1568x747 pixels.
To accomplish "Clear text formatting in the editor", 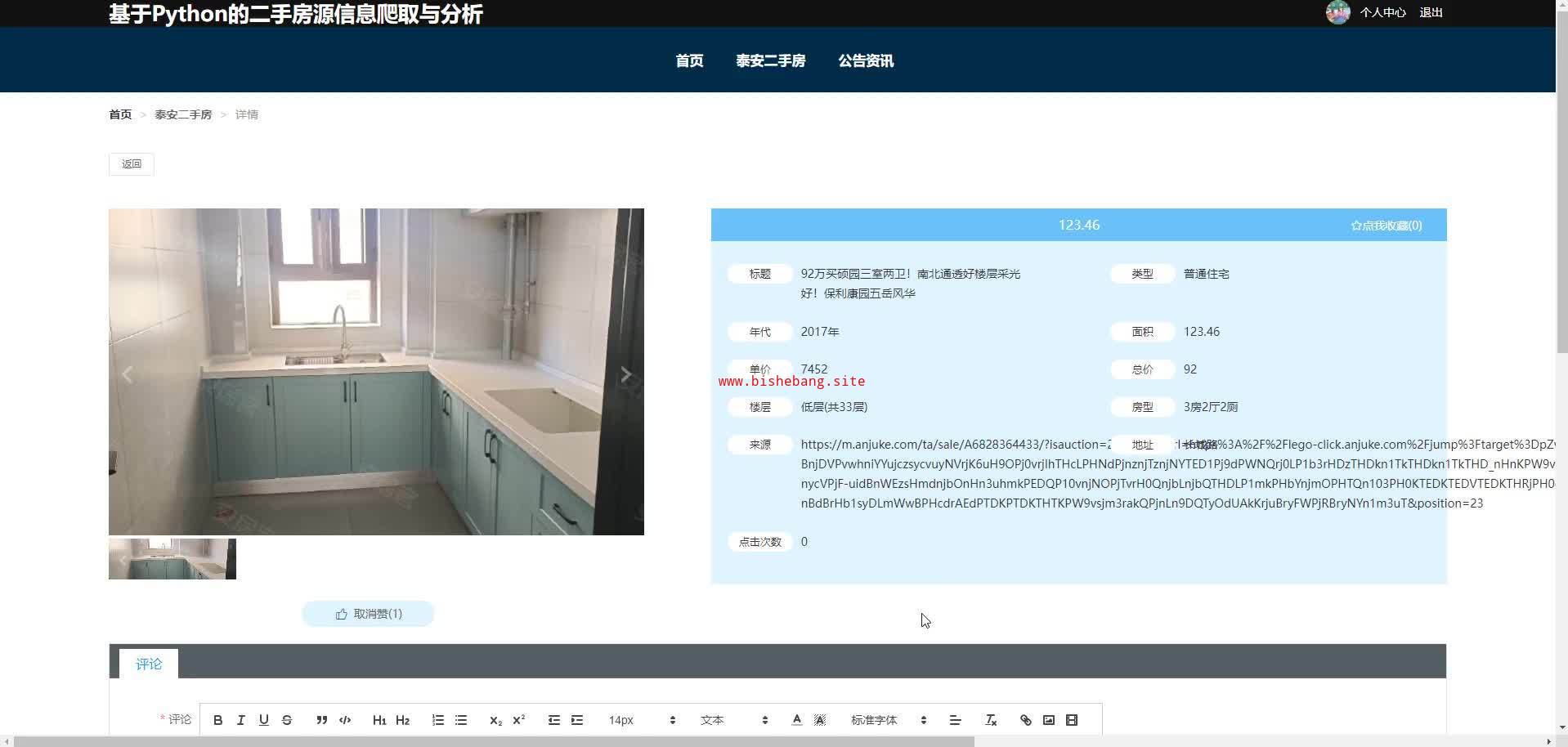I will [991, 720].
